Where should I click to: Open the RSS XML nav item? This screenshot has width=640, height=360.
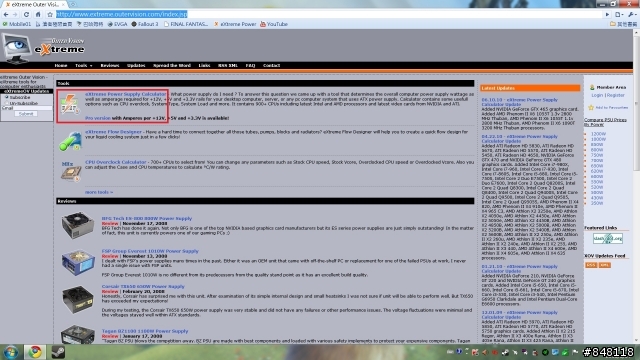tap(228, 65)
